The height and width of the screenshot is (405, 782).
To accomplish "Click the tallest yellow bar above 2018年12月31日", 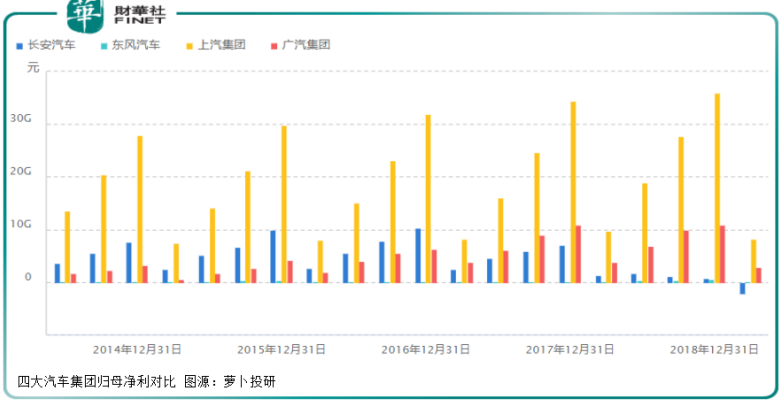I will 717,188.
